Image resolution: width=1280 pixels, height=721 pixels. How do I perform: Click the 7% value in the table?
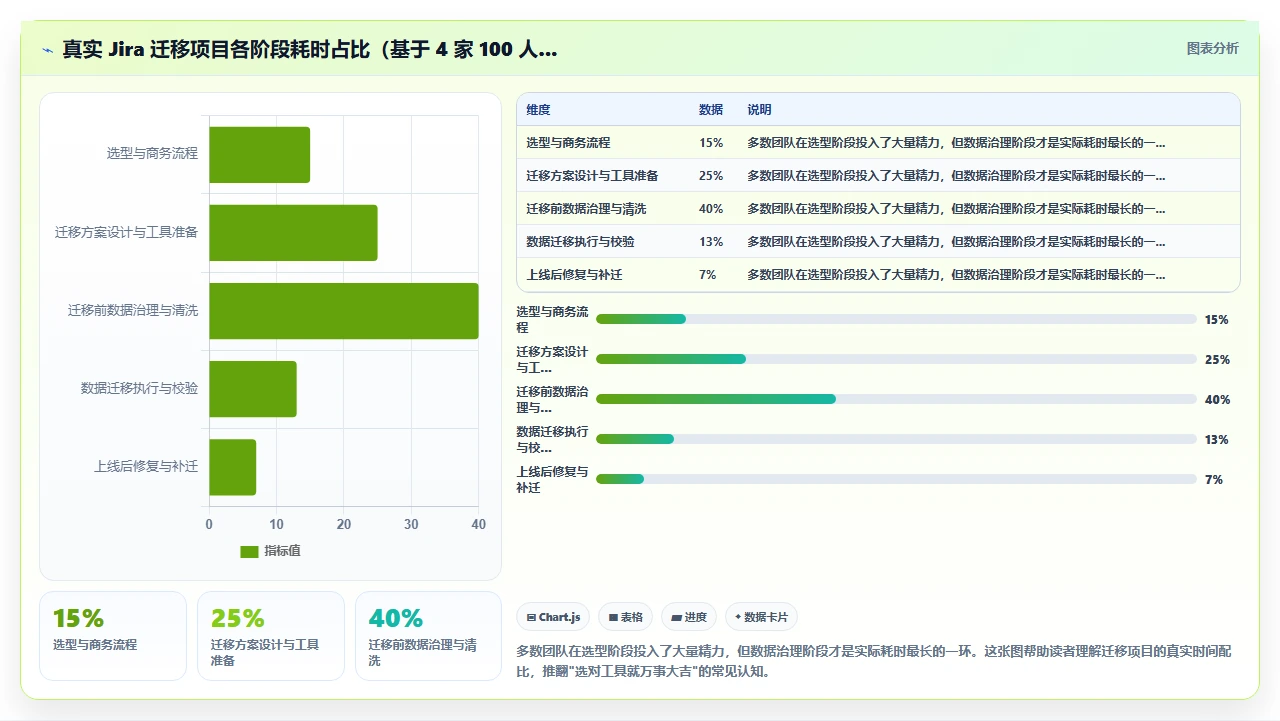708,275
